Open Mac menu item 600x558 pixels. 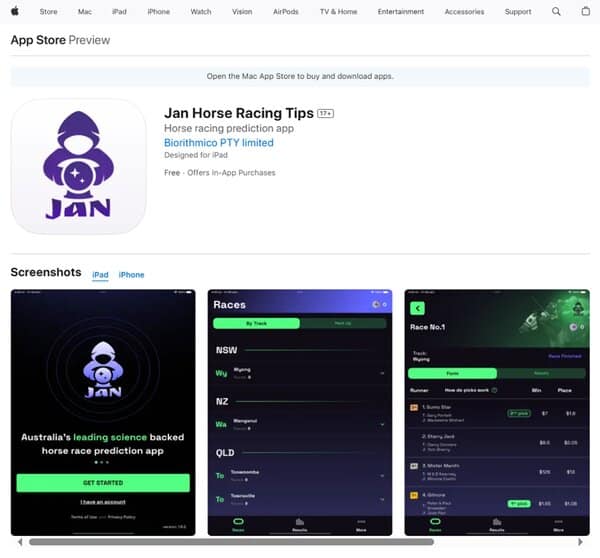click(x=85, y=12)
